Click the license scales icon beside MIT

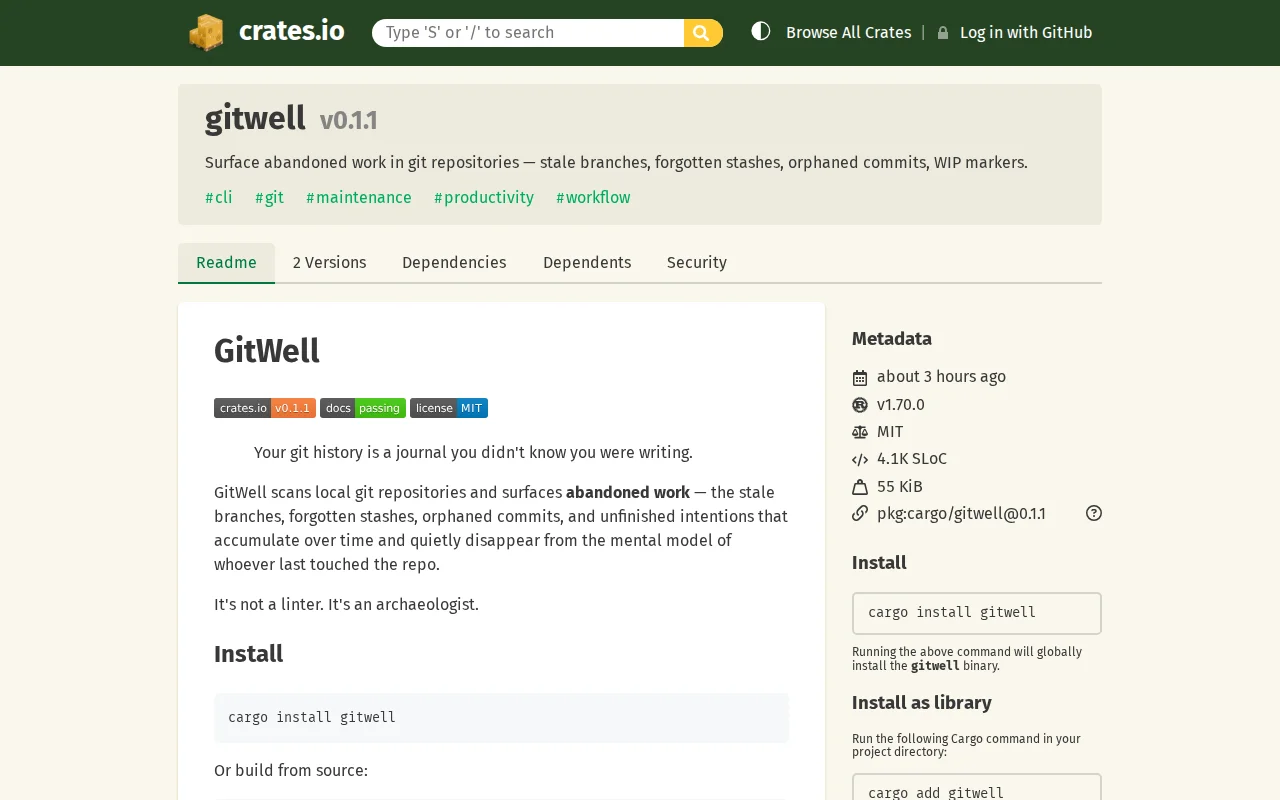(x=860, y=432)
